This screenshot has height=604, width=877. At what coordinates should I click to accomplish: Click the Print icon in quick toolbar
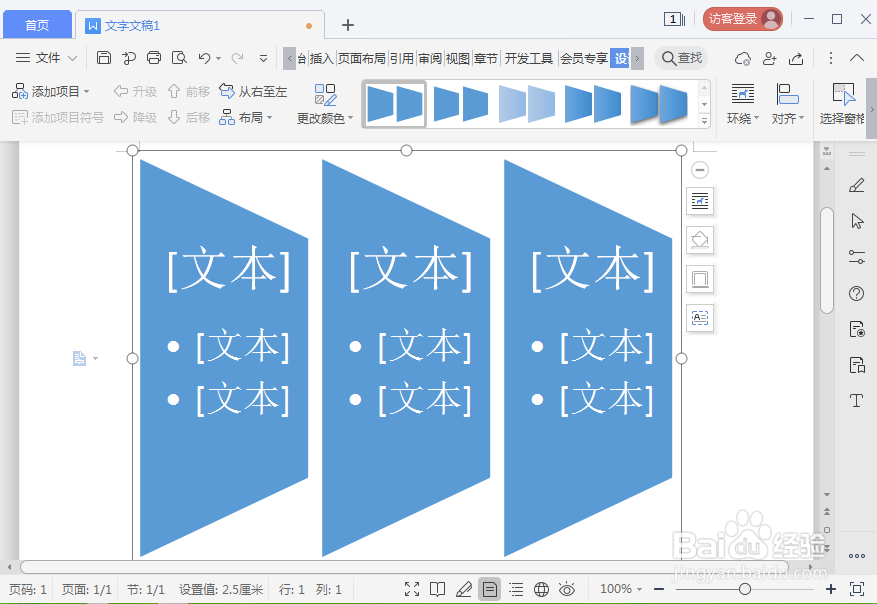(154, 58)
